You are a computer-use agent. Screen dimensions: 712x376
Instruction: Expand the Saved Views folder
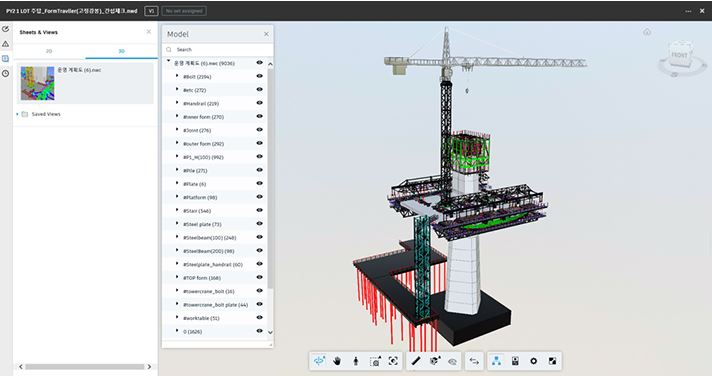point(17,114)
